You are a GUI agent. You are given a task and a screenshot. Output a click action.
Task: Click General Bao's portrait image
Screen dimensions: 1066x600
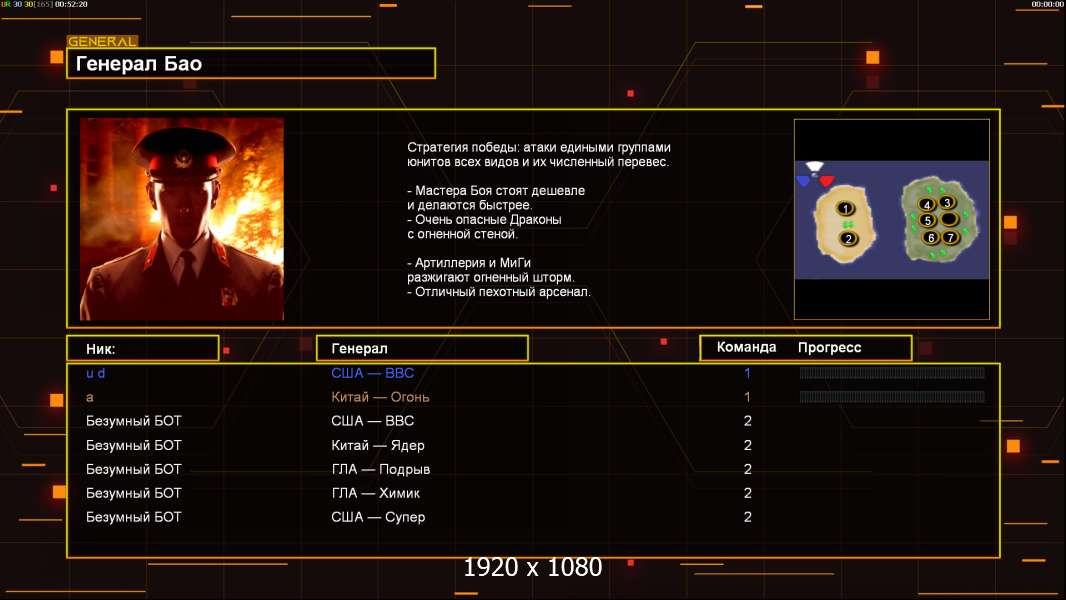[x=182, y=219]
